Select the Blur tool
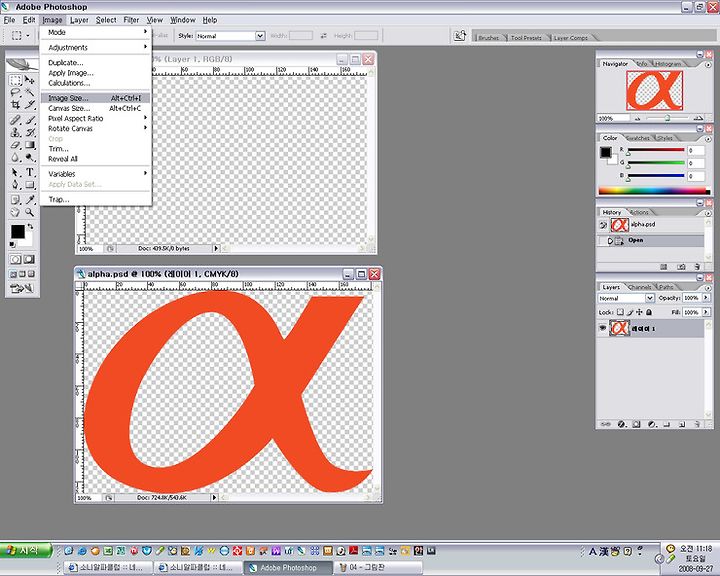Viewport: 720px width, 576px height. pyautogui.click(x=15, y=158)
